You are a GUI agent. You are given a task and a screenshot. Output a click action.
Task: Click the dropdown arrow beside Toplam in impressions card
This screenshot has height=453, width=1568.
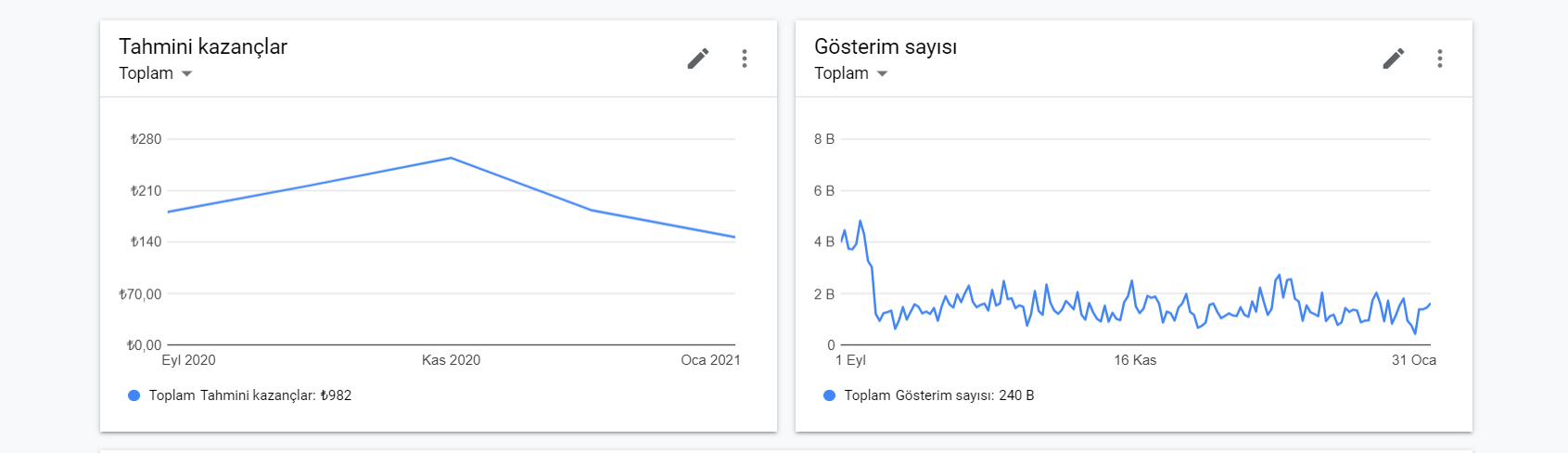(x=882, y=74)
